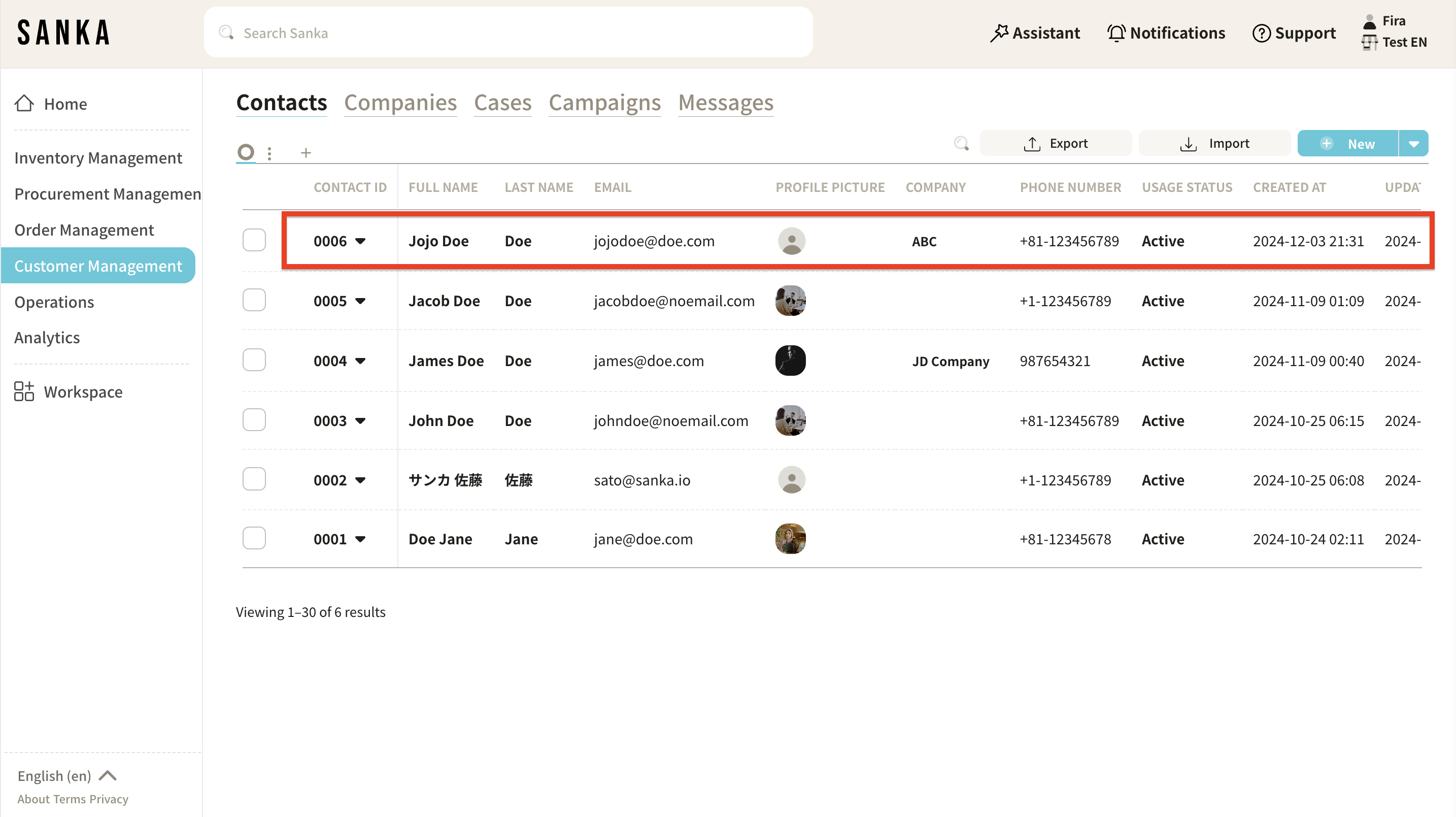Open the dropdown arrow next to New

pyautogui.click(x=1413, y=144)
